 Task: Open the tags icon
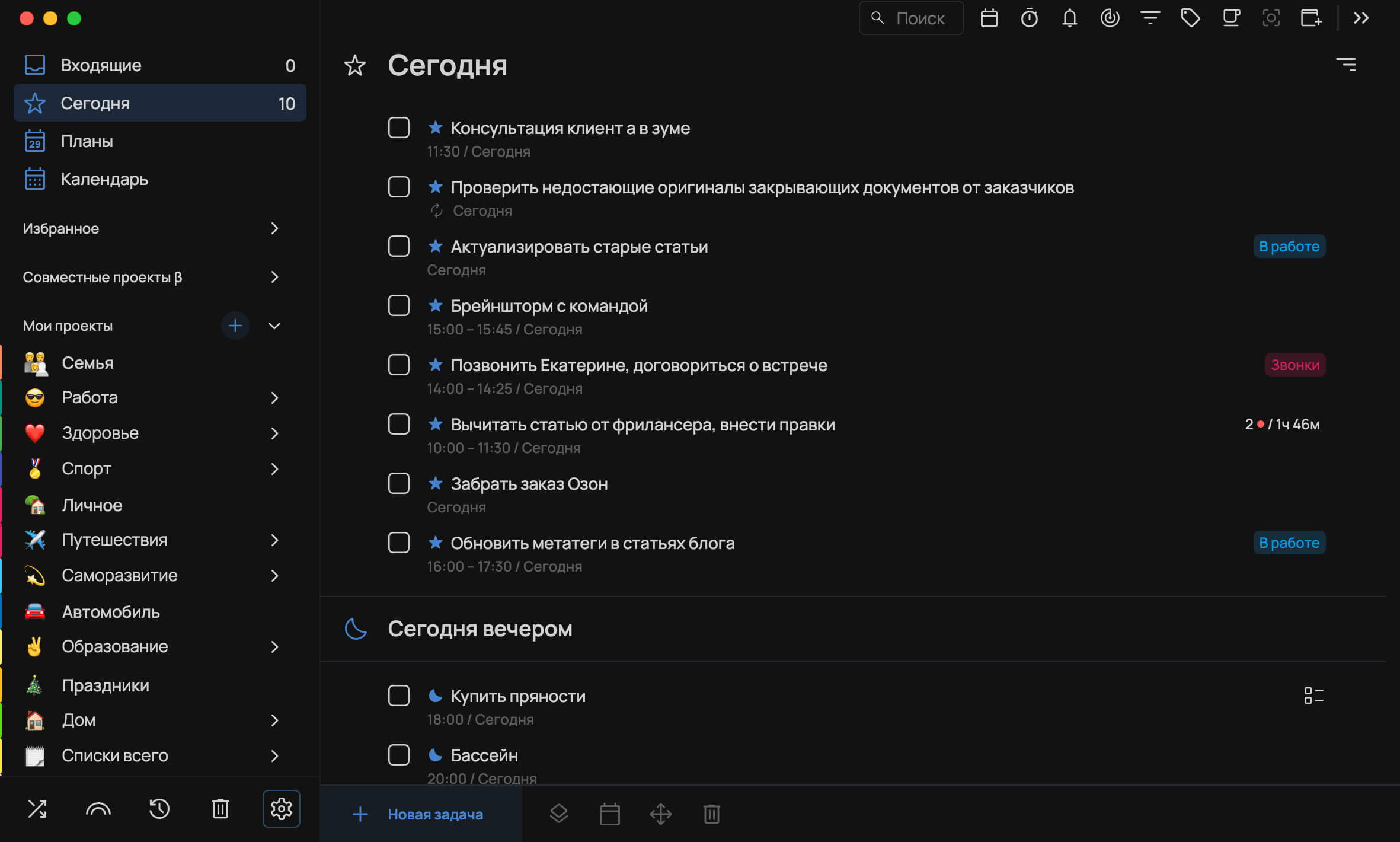(1190, 18)
